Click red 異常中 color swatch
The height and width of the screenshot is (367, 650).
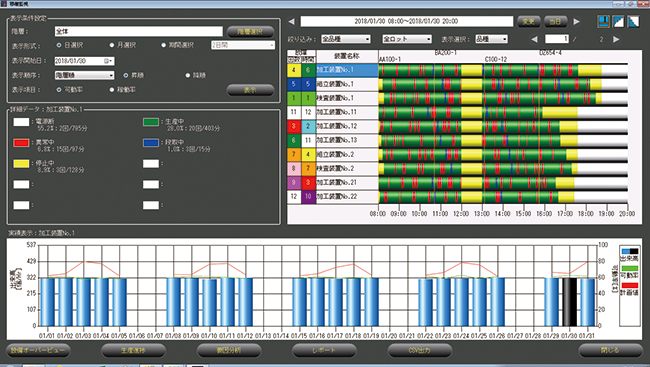[x=21, y=143]
